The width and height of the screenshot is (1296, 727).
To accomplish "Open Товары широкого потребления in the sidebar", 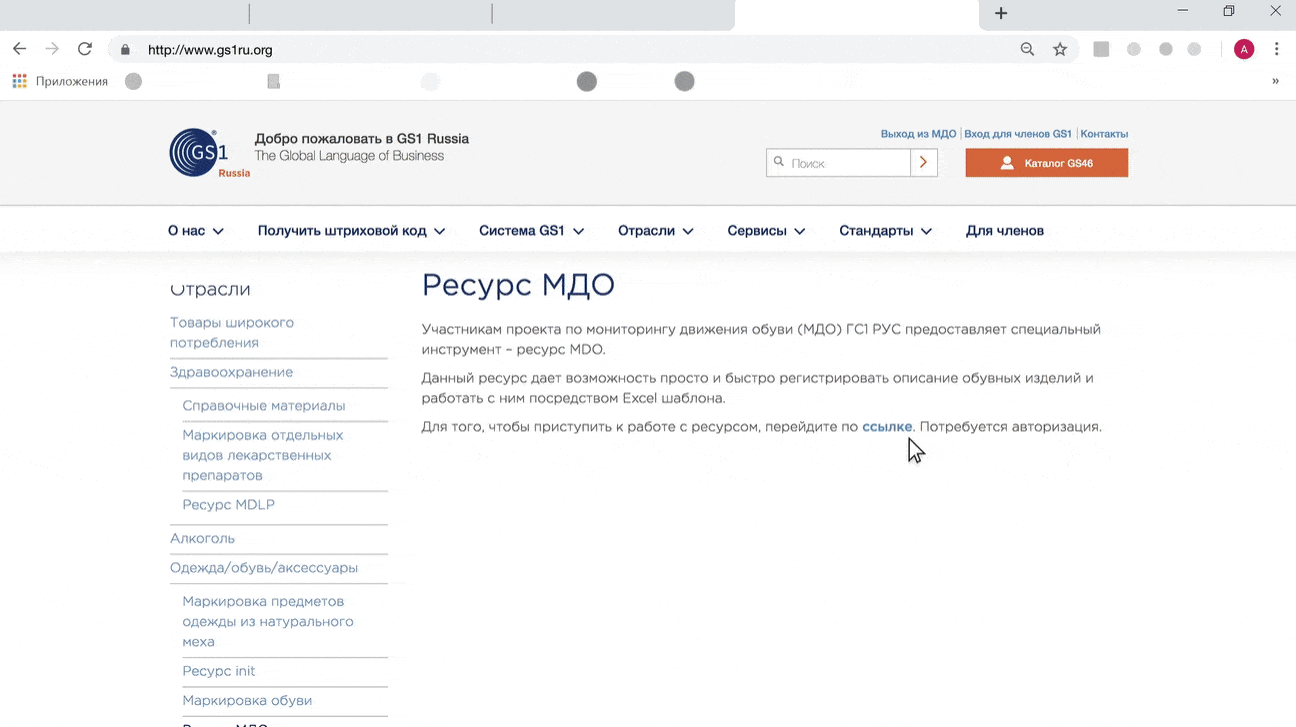I will coord(232,333).
